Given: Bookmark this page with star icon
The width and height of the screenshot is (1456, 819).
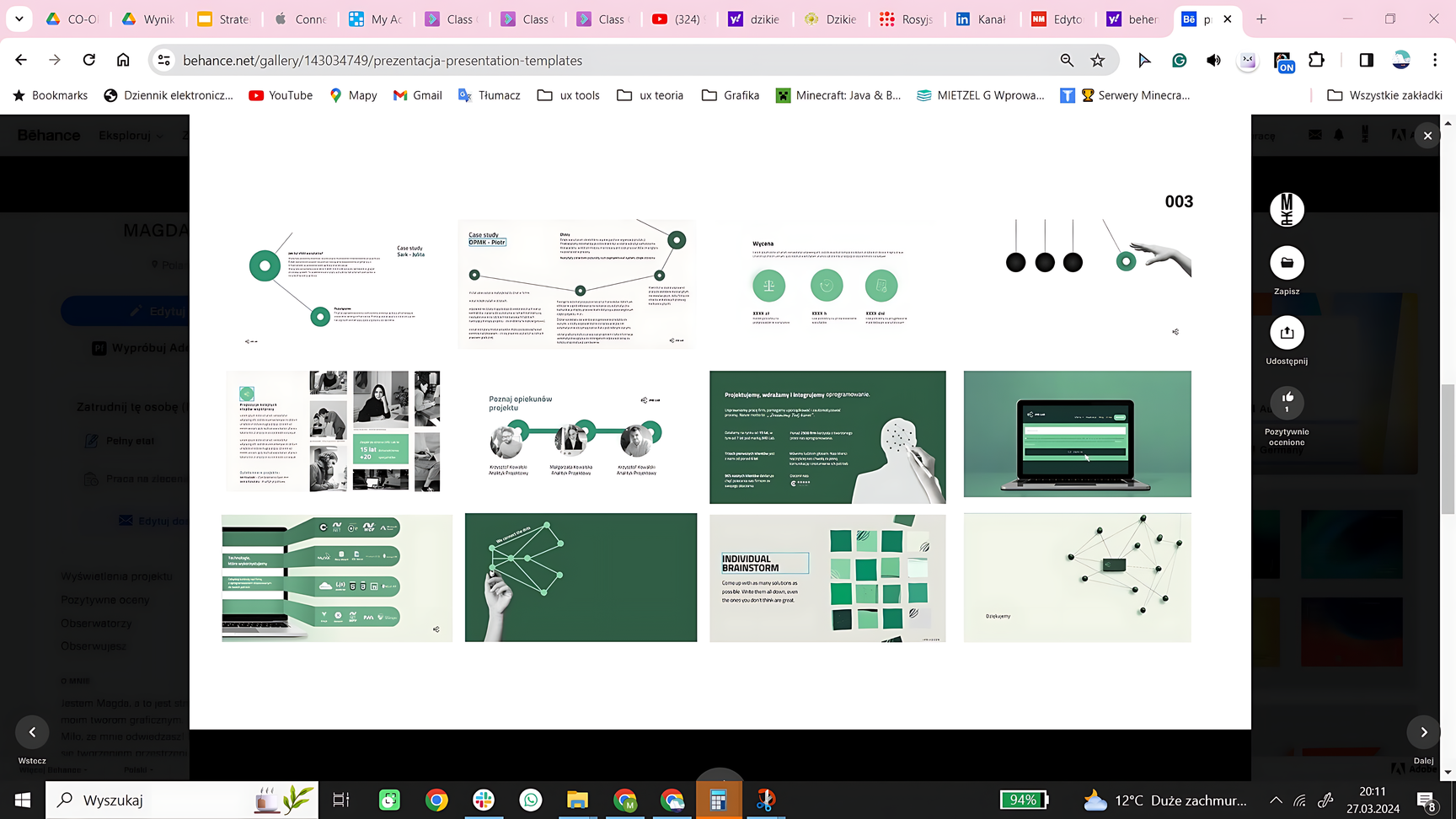Looking at the screenshot, I should pyautogui.click(x=1097, y=60).
